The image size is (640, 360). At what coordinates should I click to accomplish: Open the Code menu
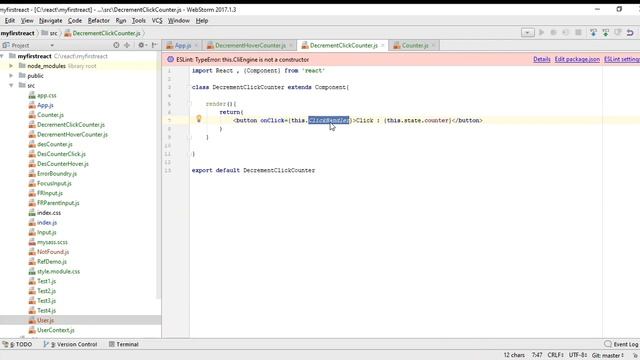(x=75, y=20)
